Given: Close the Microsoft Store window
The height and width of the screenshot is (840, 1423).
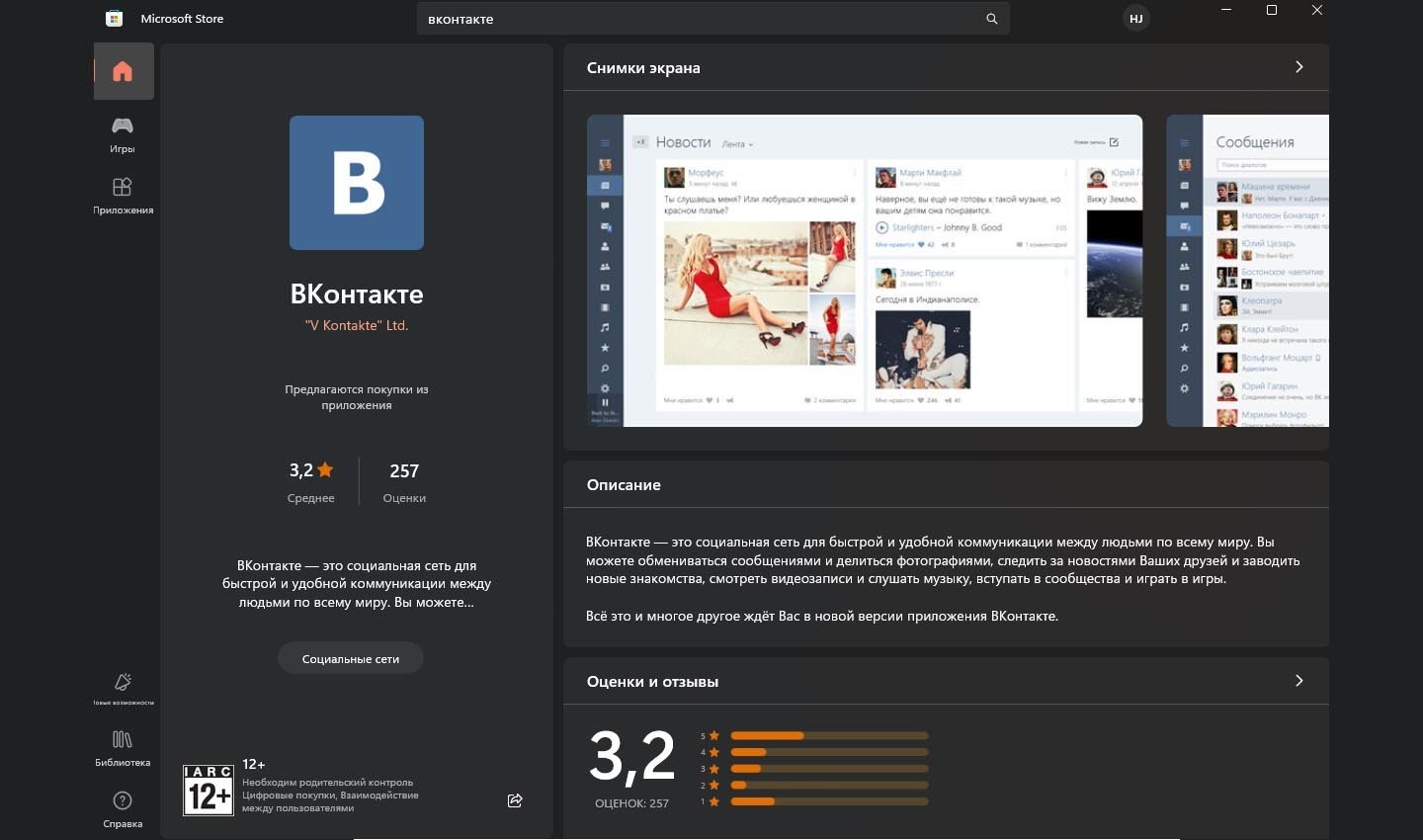Looking at the screenshot, I should (1317, 10).
